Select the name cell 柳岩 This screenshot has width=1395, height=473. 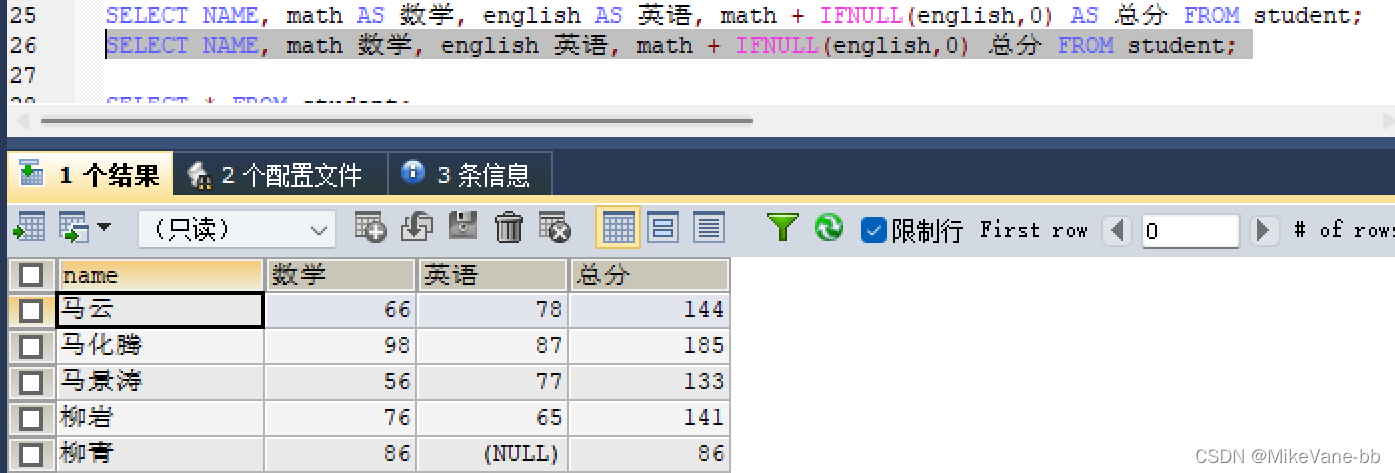tap(160, 418)
